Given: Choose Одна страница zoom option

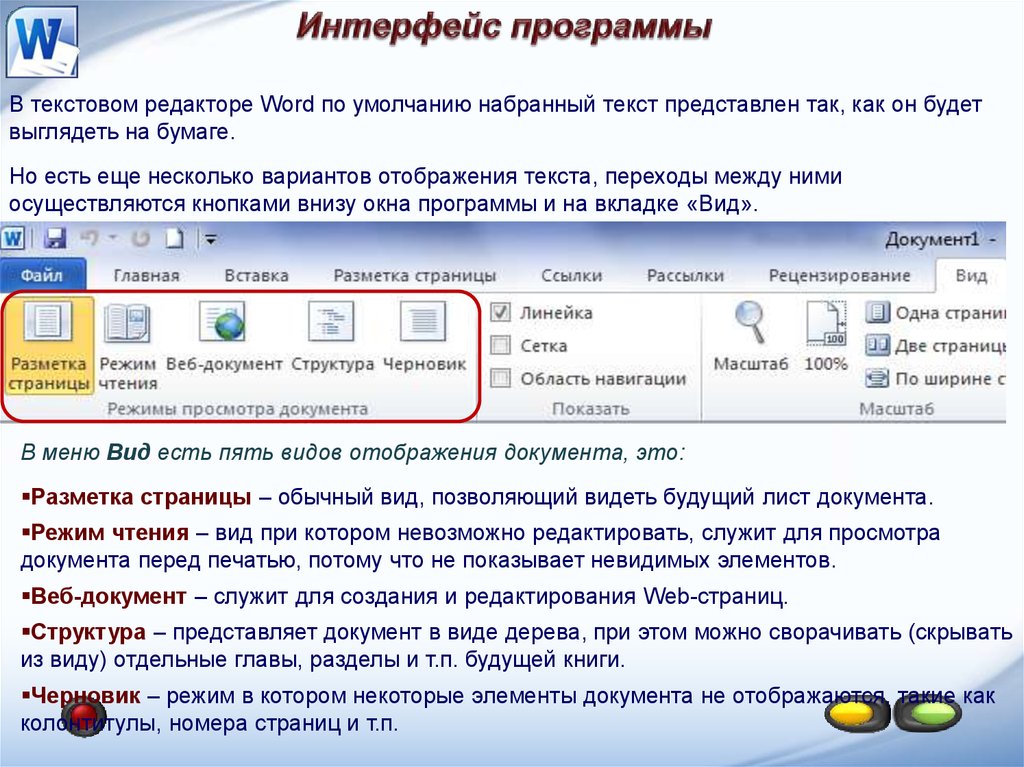Looking at the screenshot, I should [935, 313].
